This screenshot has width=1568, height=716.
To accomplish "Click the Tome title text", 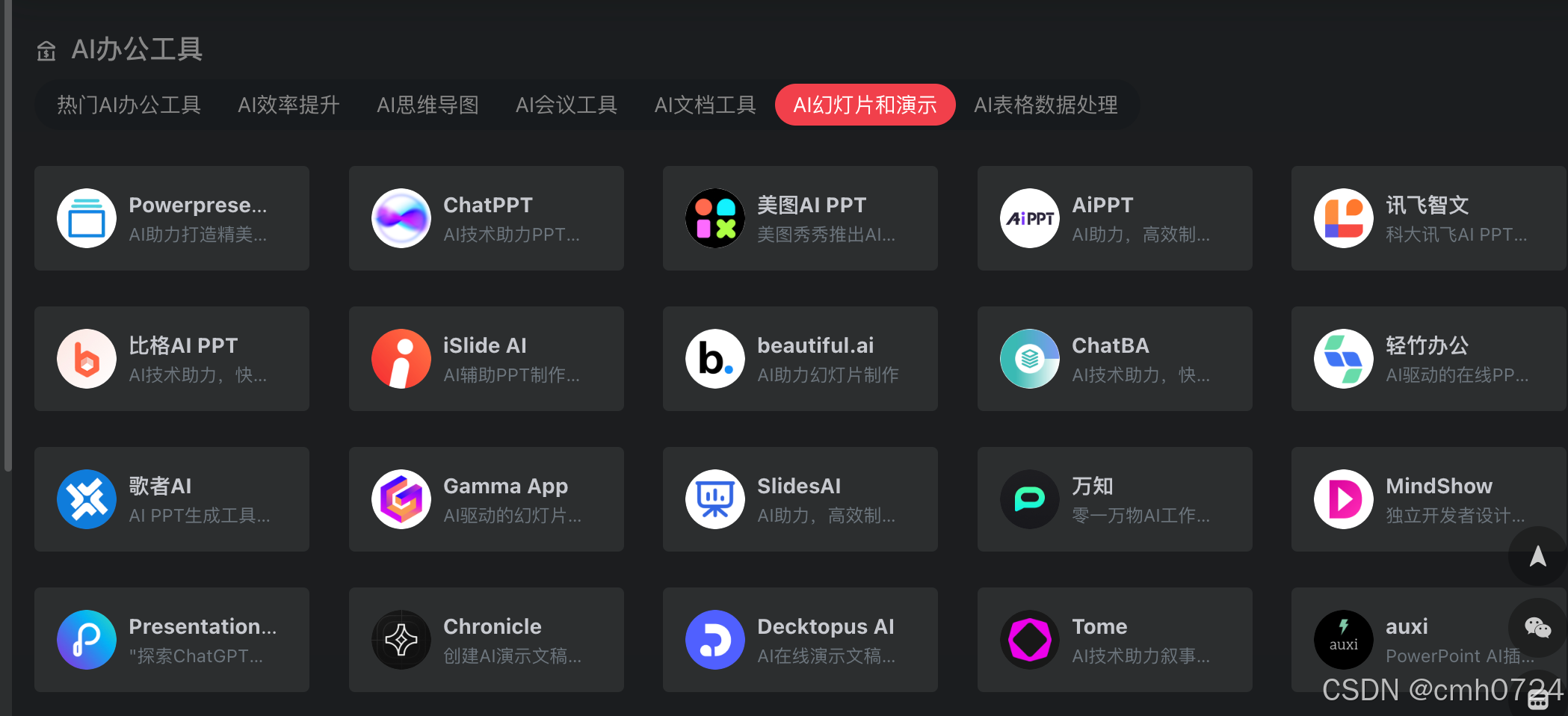I will pos(1099,626).
